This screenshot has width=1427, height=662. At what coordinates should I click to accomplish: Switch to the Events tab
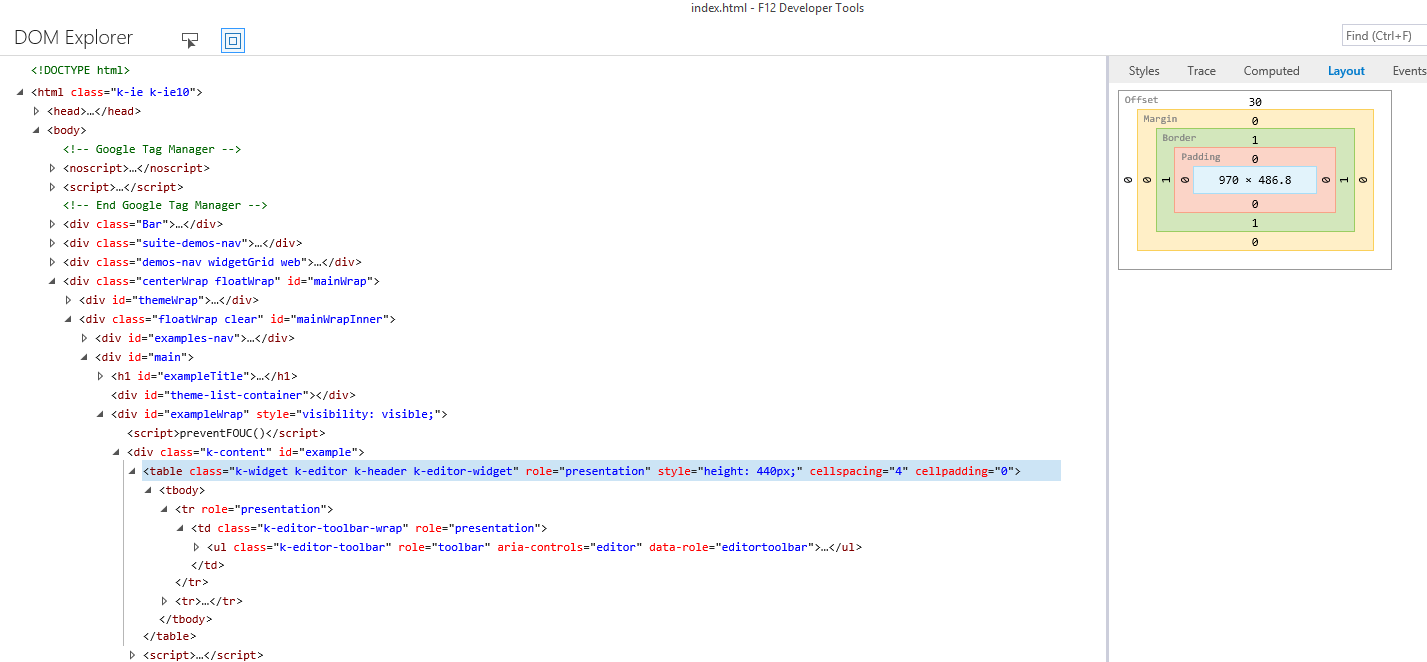[1409, 71]
